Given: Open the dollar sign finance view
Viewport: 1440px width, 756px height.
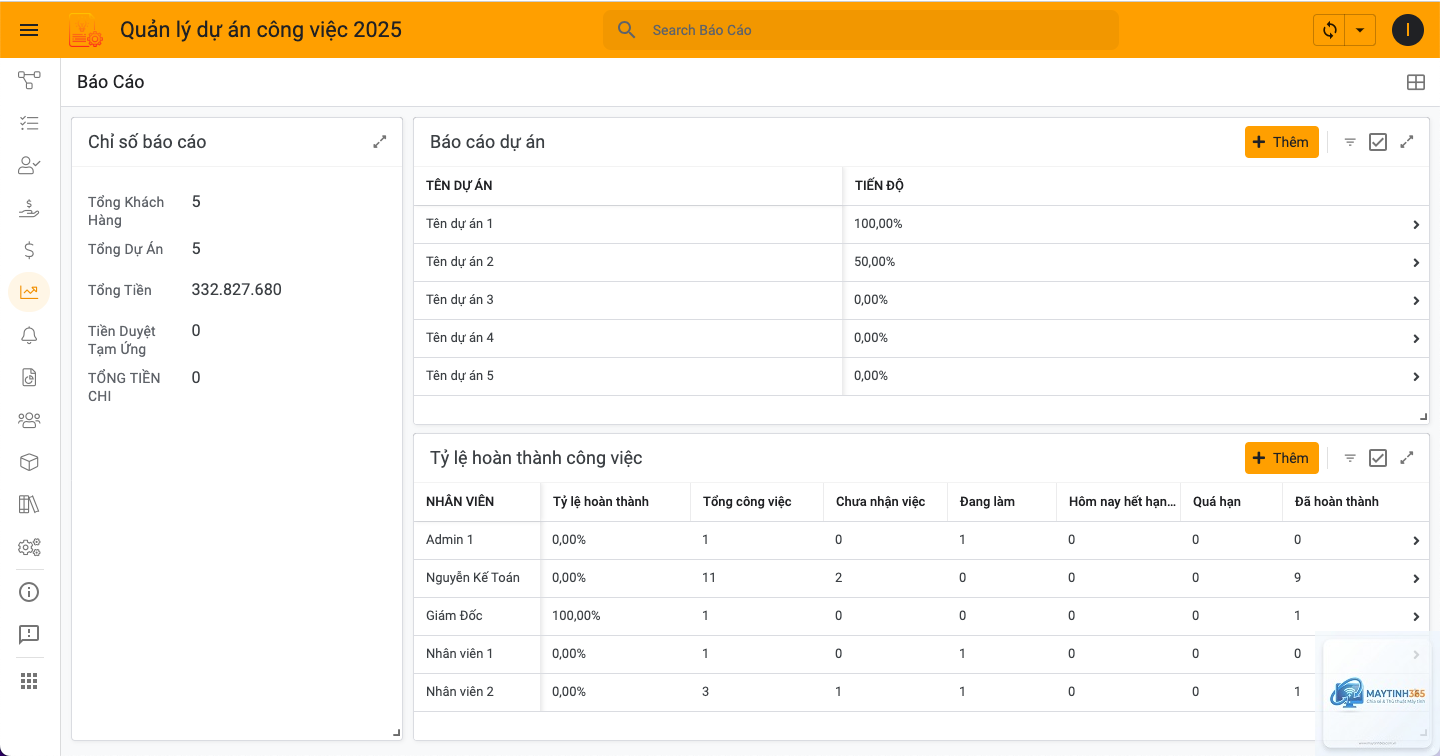Looking at the screenshot, I should coord(29,250).
